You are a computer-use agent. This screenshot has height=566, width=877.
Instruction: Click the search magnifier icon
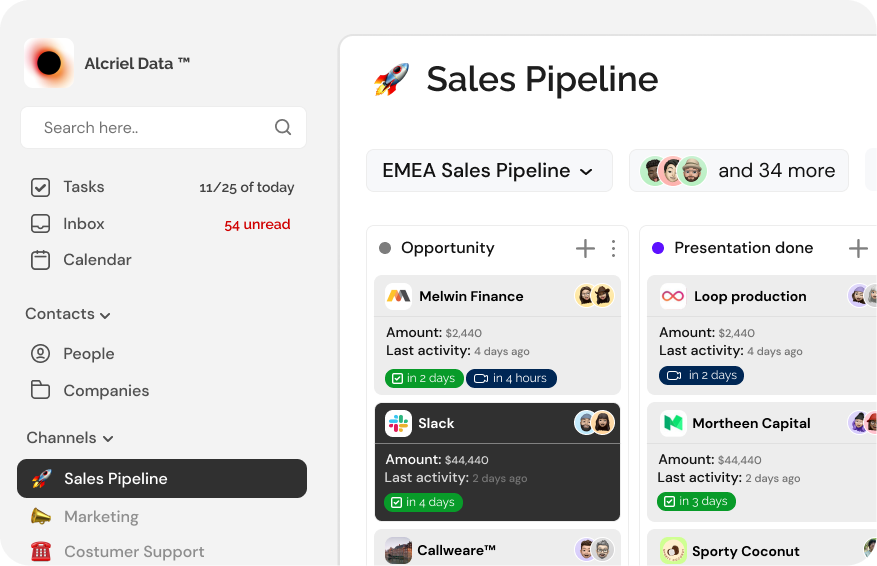click(x=283, y=128)
